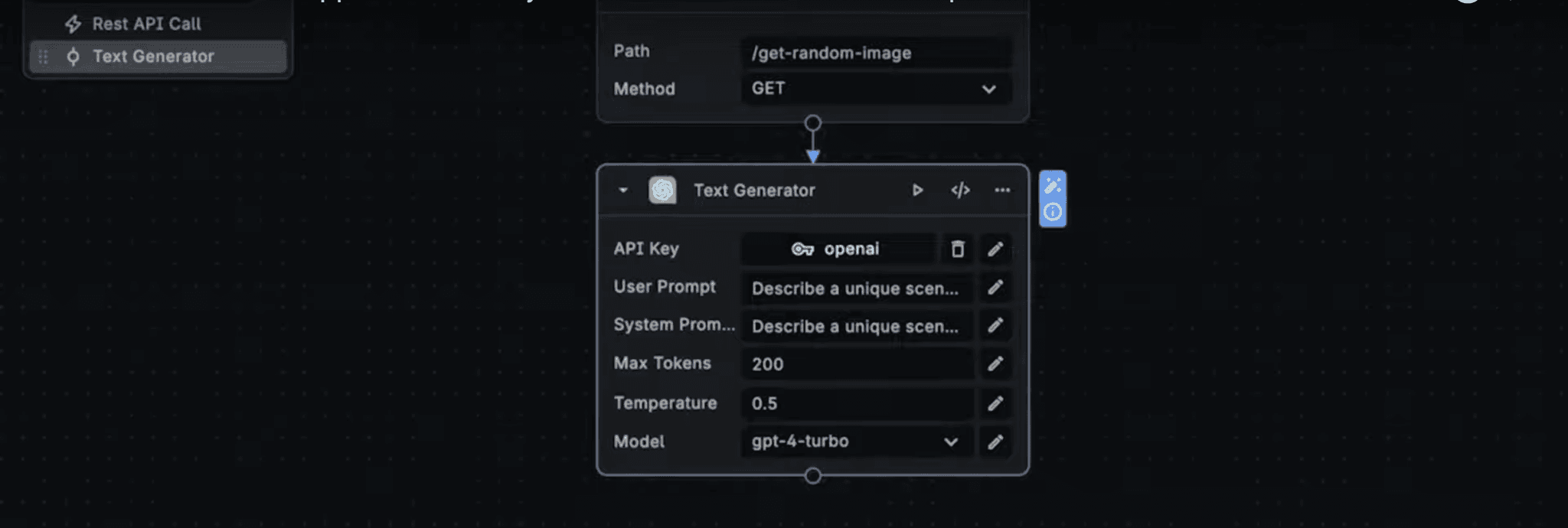Open the ellipsis options menu on the node
The height and width of the screenshot is (528, 1568).
coord(1003,191)
